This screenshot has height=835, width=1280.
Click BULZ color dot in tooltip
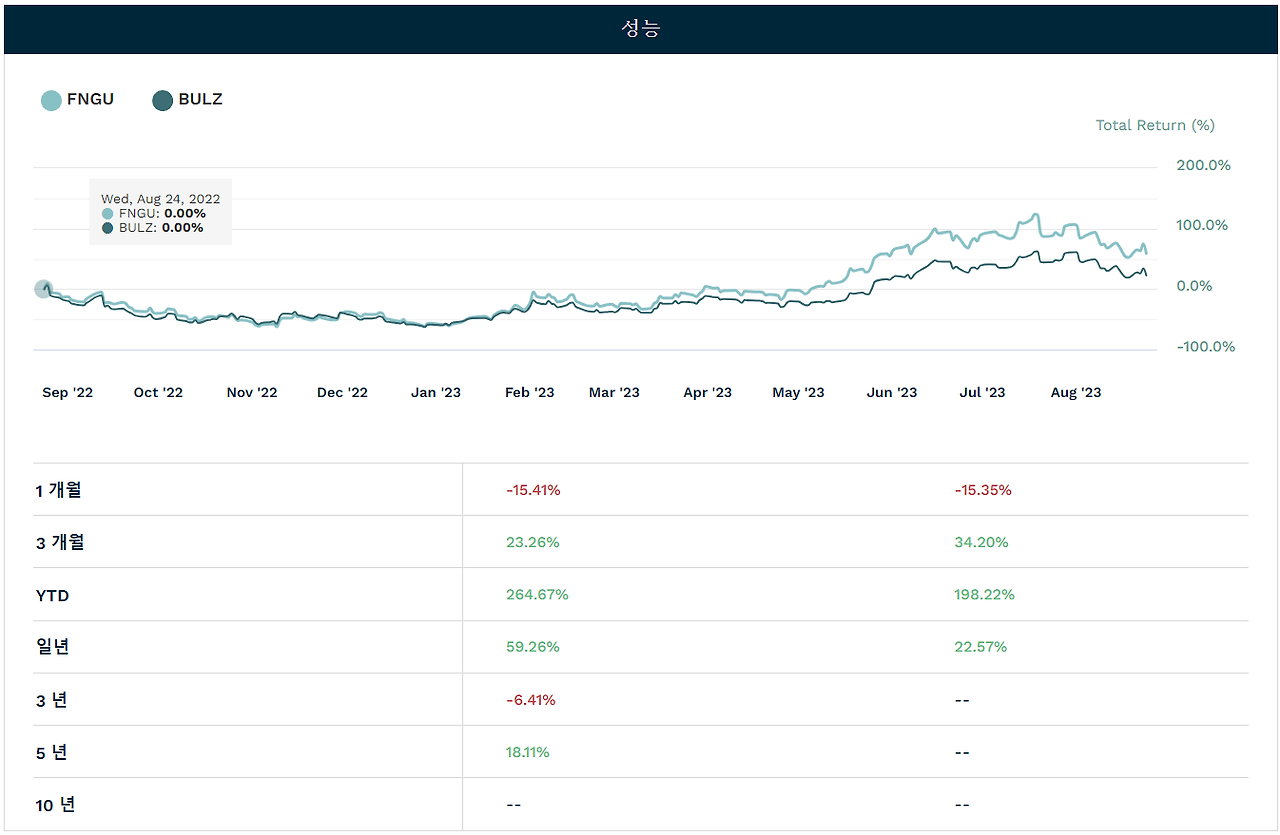pyautogui.click(x=107, y=228)
